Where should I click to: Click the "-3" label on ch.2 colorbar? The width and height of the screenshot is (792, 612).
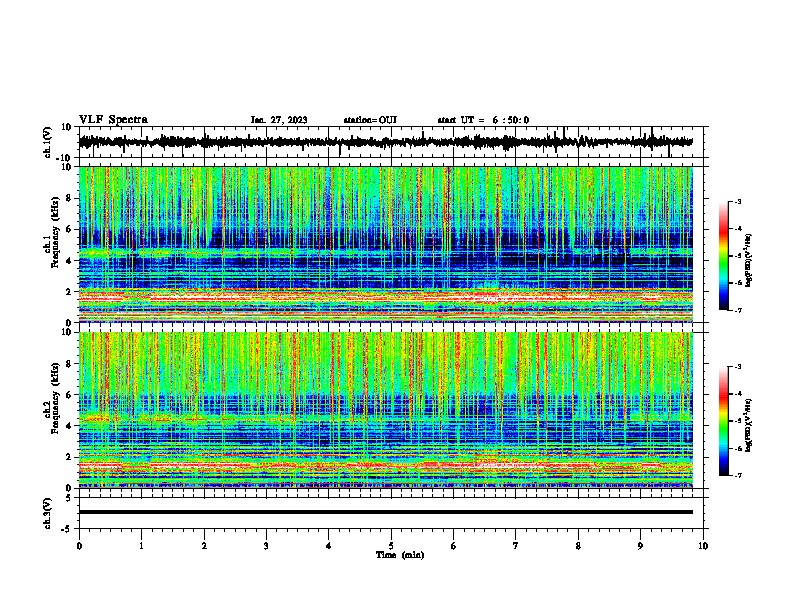(737, 367)
